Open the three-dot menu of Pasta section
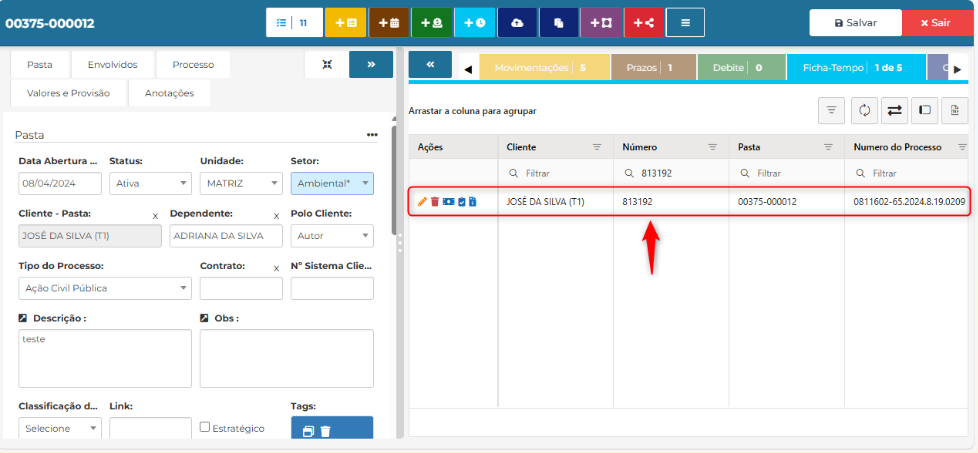The image size is (978, 453). click(372, 135)
